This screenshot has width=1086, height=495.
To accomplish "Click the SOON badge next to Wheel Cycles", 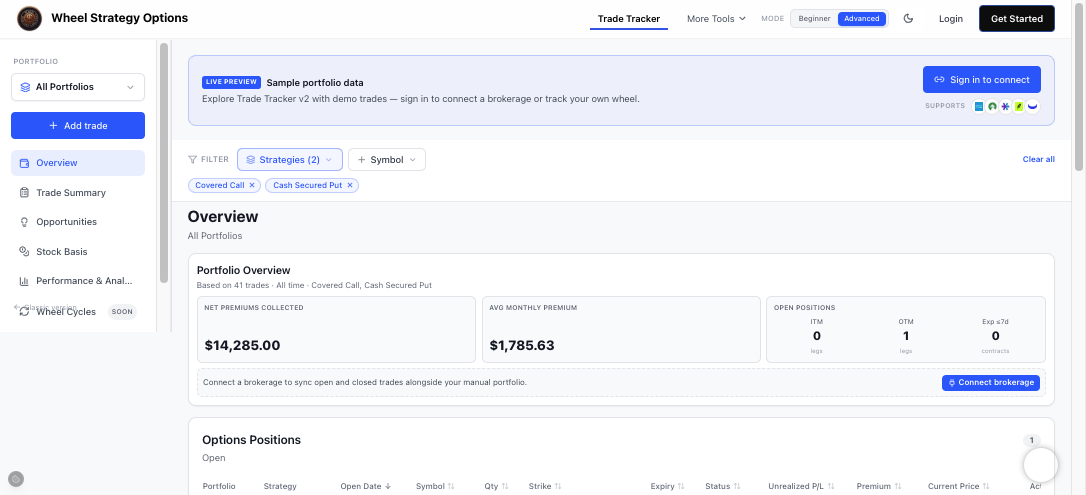I will 122,312.
